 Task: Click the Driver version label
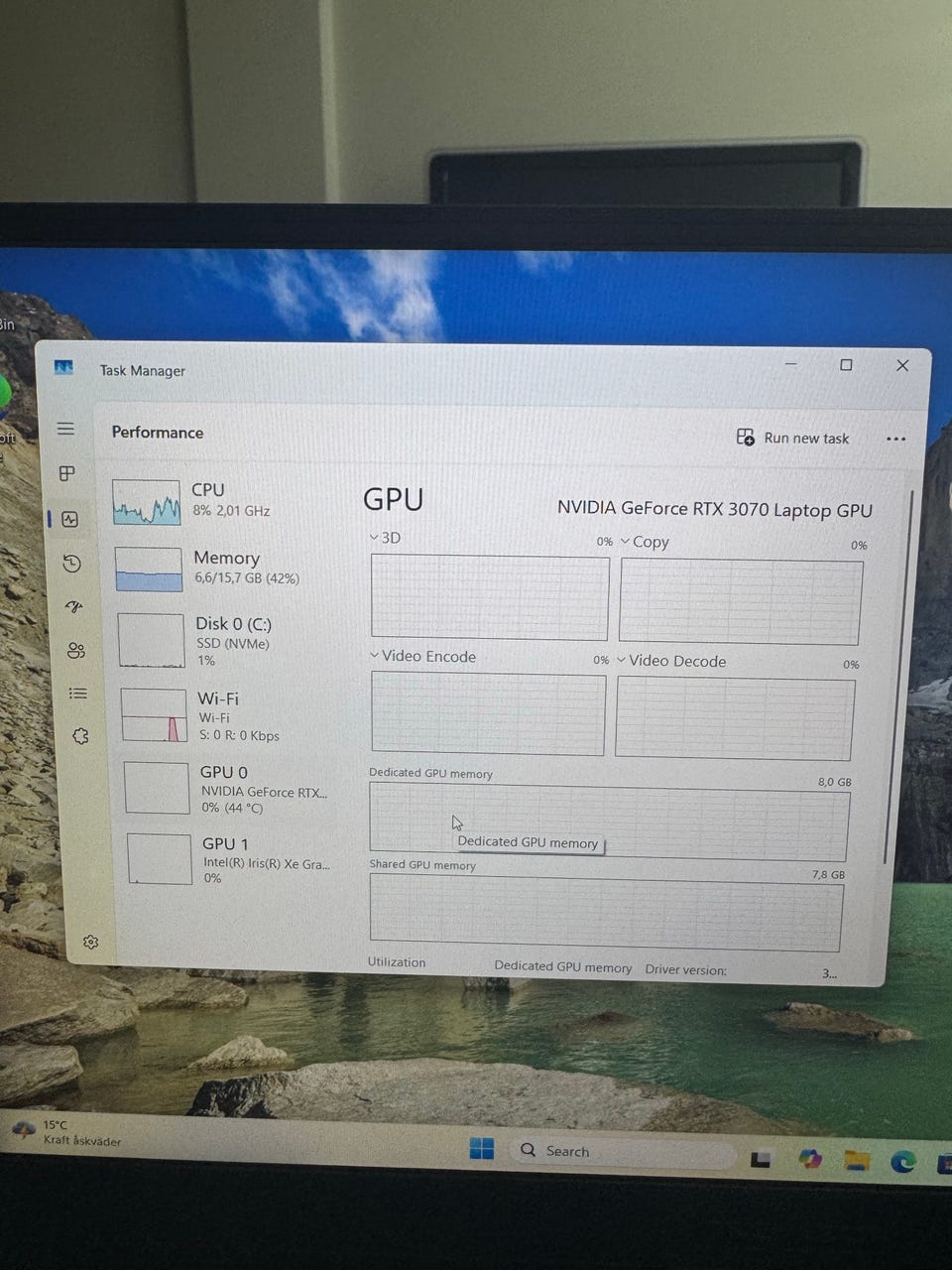685,970
